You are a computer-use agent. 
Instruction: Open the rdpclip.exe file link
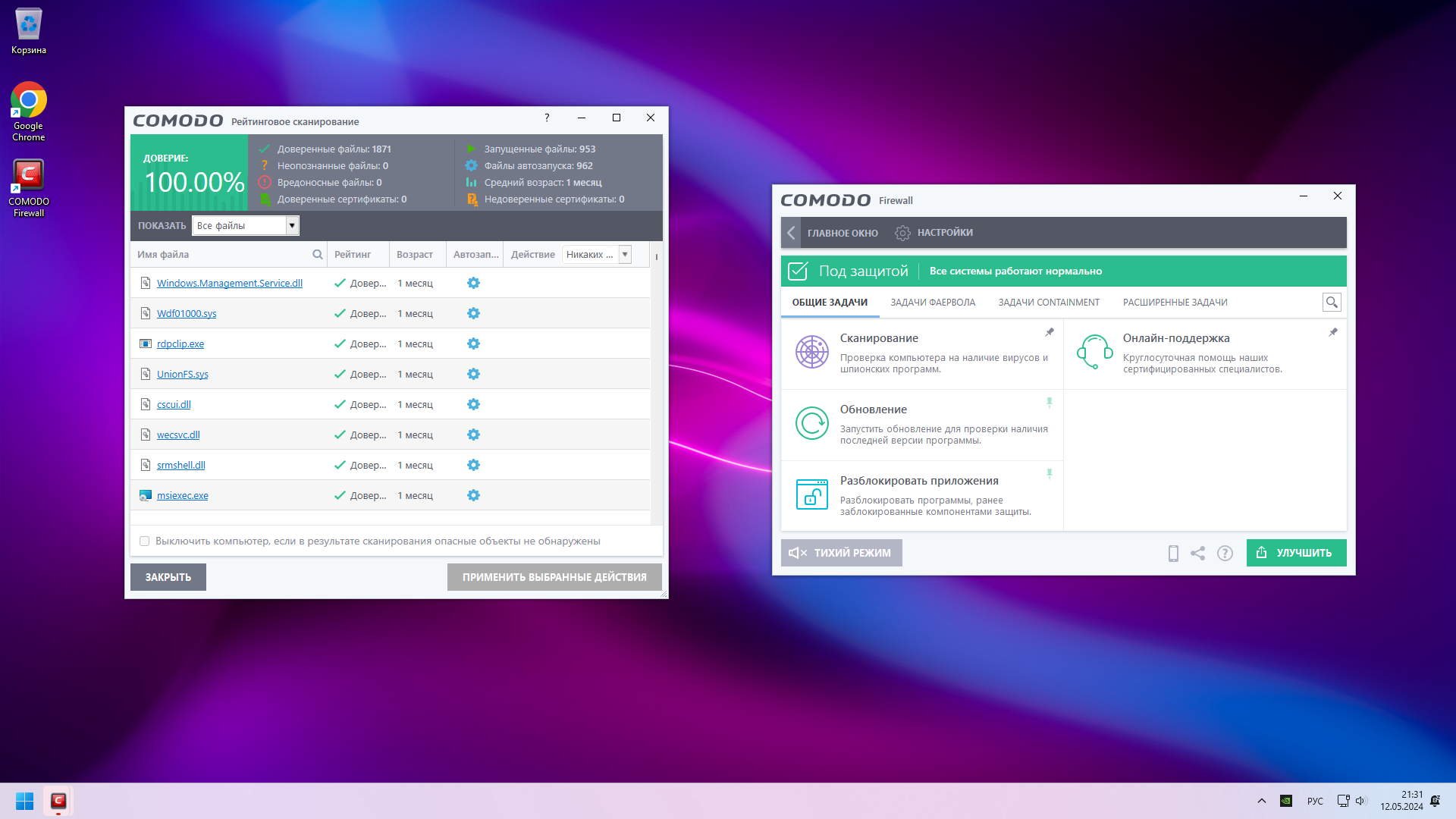[x=180, y=344]
